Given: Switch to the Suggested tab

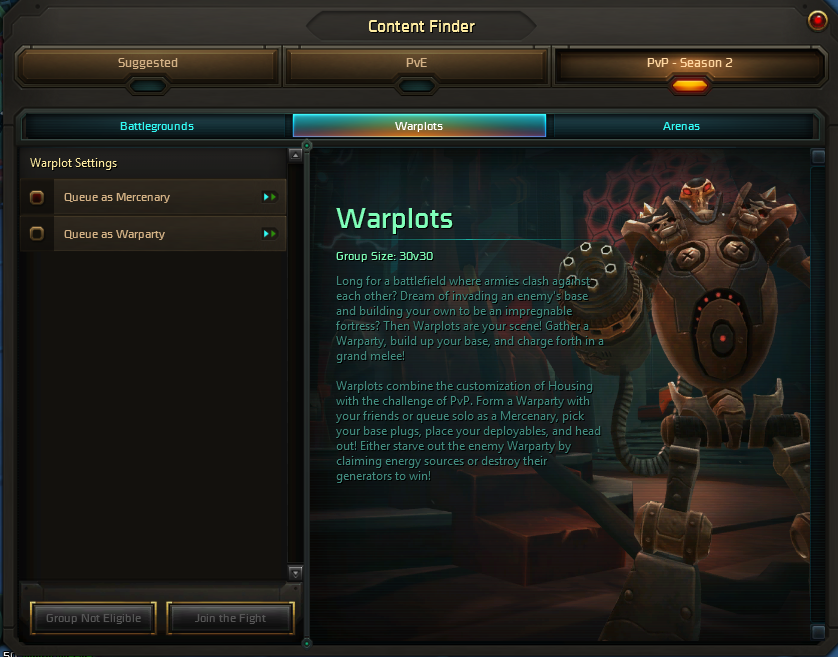Looking at the screenshot, I should click(x=148, y=63).
